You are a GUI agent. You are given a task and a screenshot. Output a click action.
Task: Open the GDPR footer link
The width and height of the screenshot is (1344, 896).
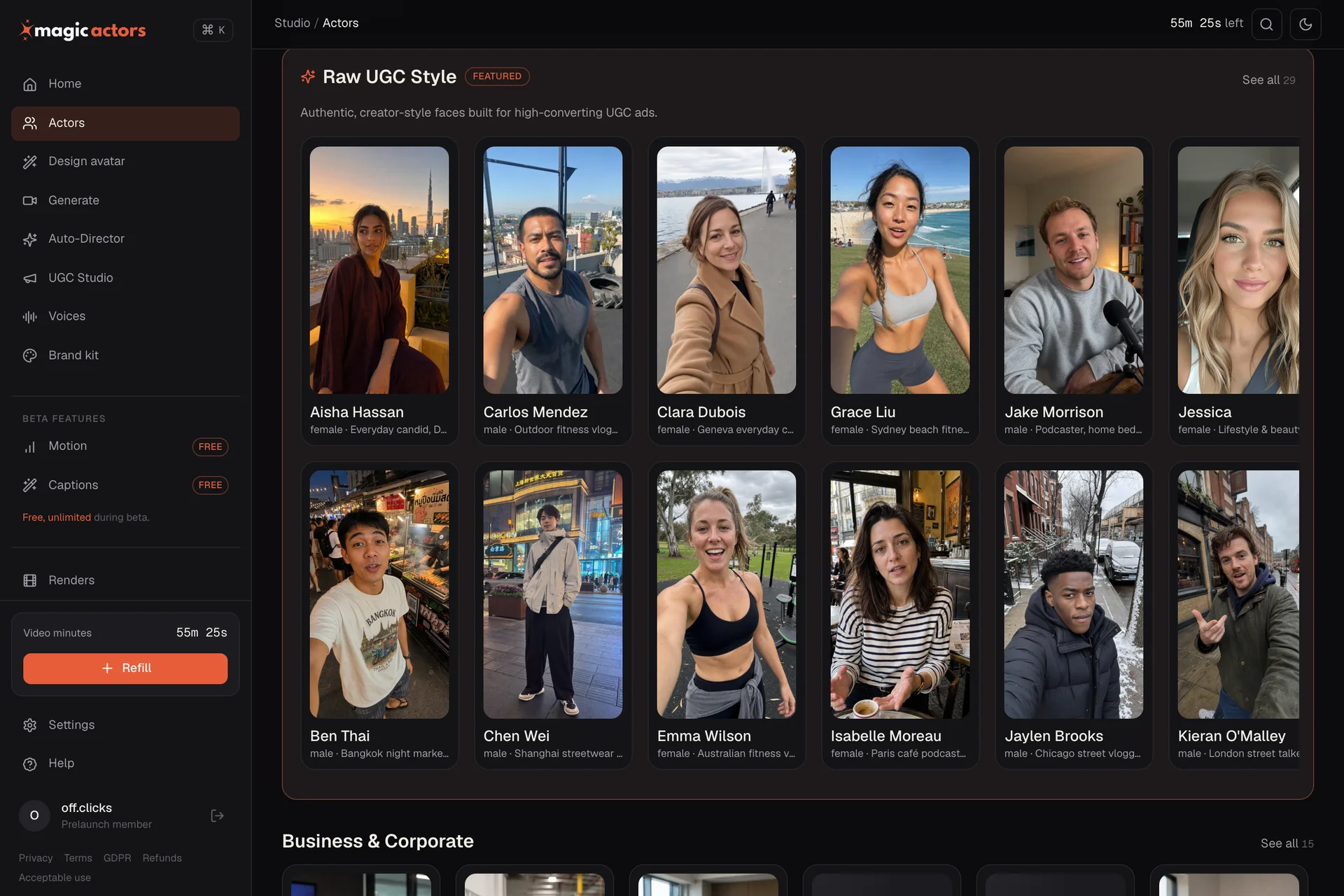click(117, 858)
